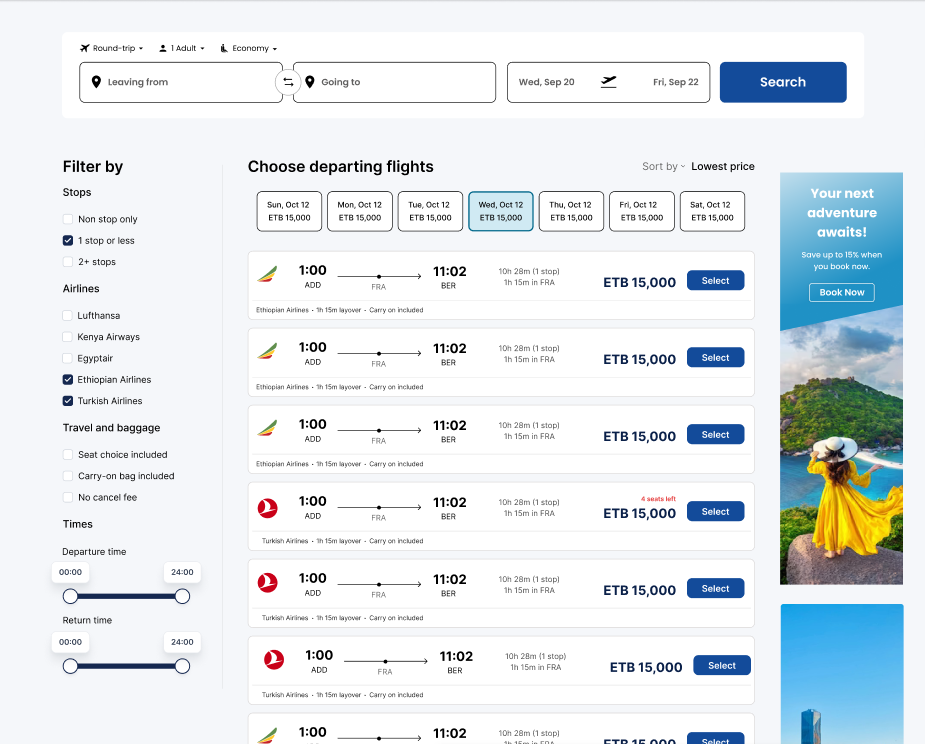Select the highlighted Wed, Oct 12 date tab
Image resolution: width=925 pixels, height=744 pixels.
coord(501,211)
